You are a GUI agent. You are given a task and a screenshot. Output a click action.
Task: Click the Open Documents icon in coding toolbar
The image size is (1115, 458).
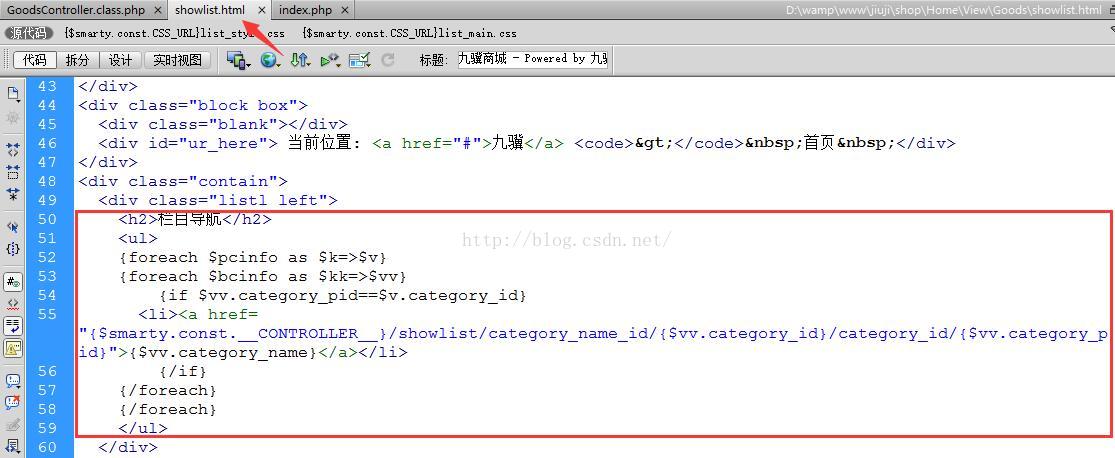coord(13,94)
